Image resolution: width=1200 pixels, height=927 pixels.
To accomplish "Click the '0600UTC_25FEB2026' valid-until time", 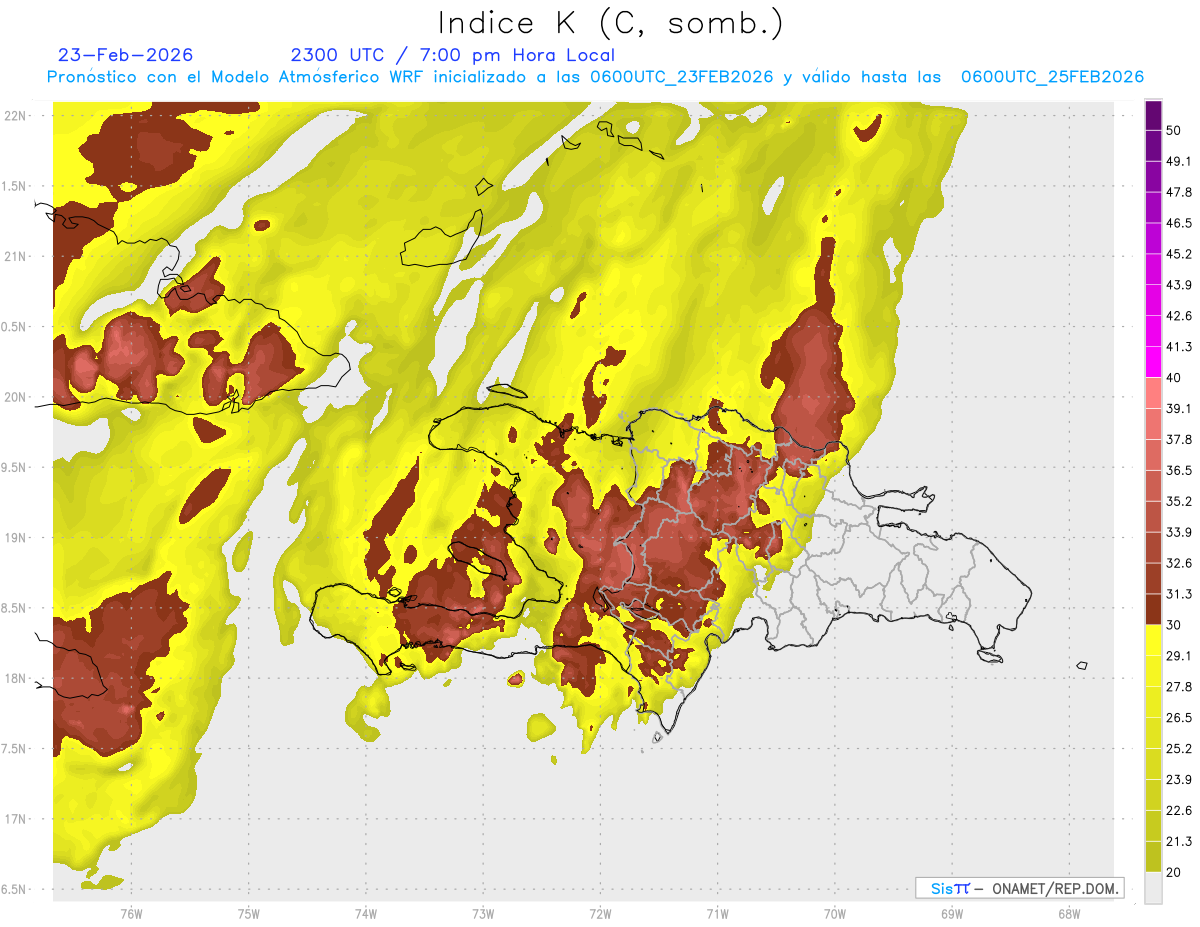I will [x=1052, y=77].
